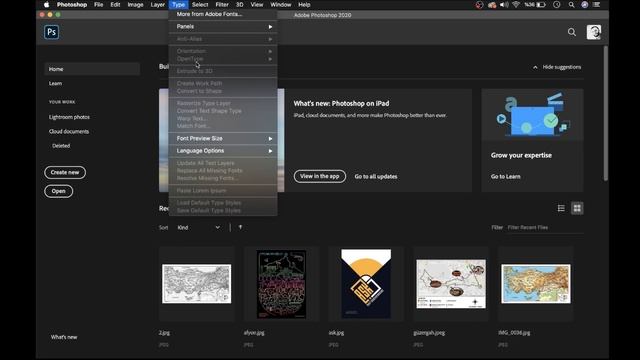
Task: Open the Apple menu
Action: pos(46,5)
